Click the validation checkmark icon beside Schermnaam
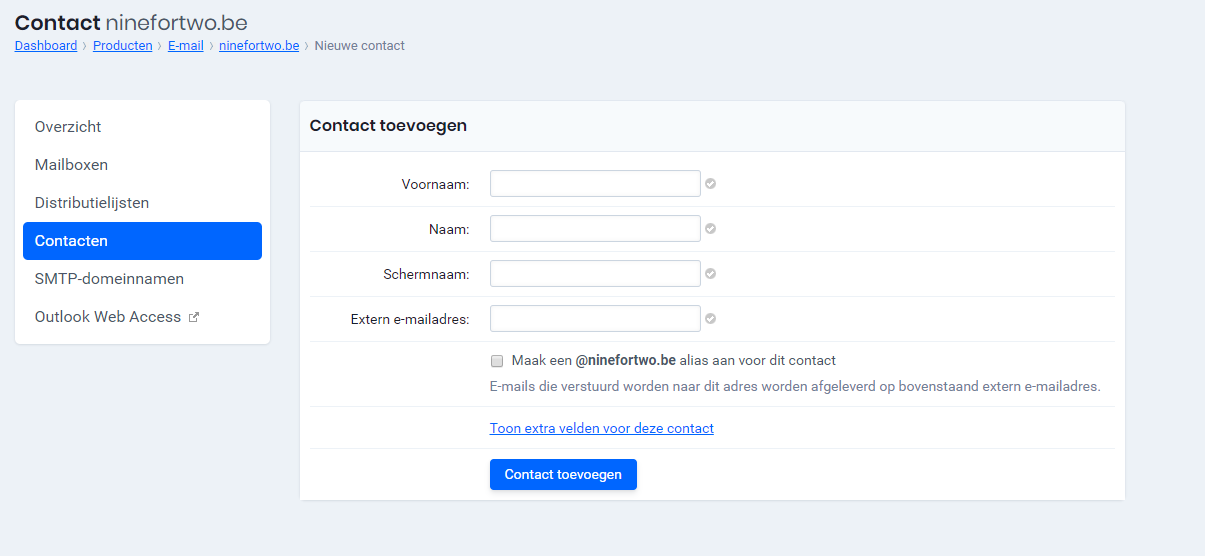 click(x=710, y=274)
